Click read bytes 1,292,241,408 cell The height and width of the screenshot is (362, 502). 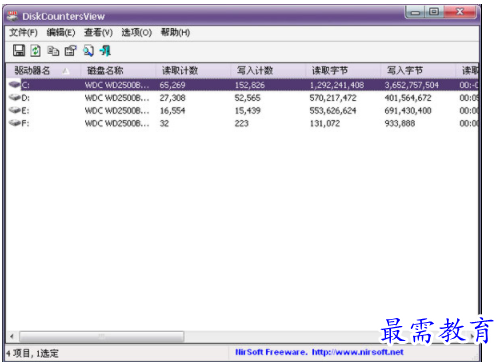tap(337, 85)
